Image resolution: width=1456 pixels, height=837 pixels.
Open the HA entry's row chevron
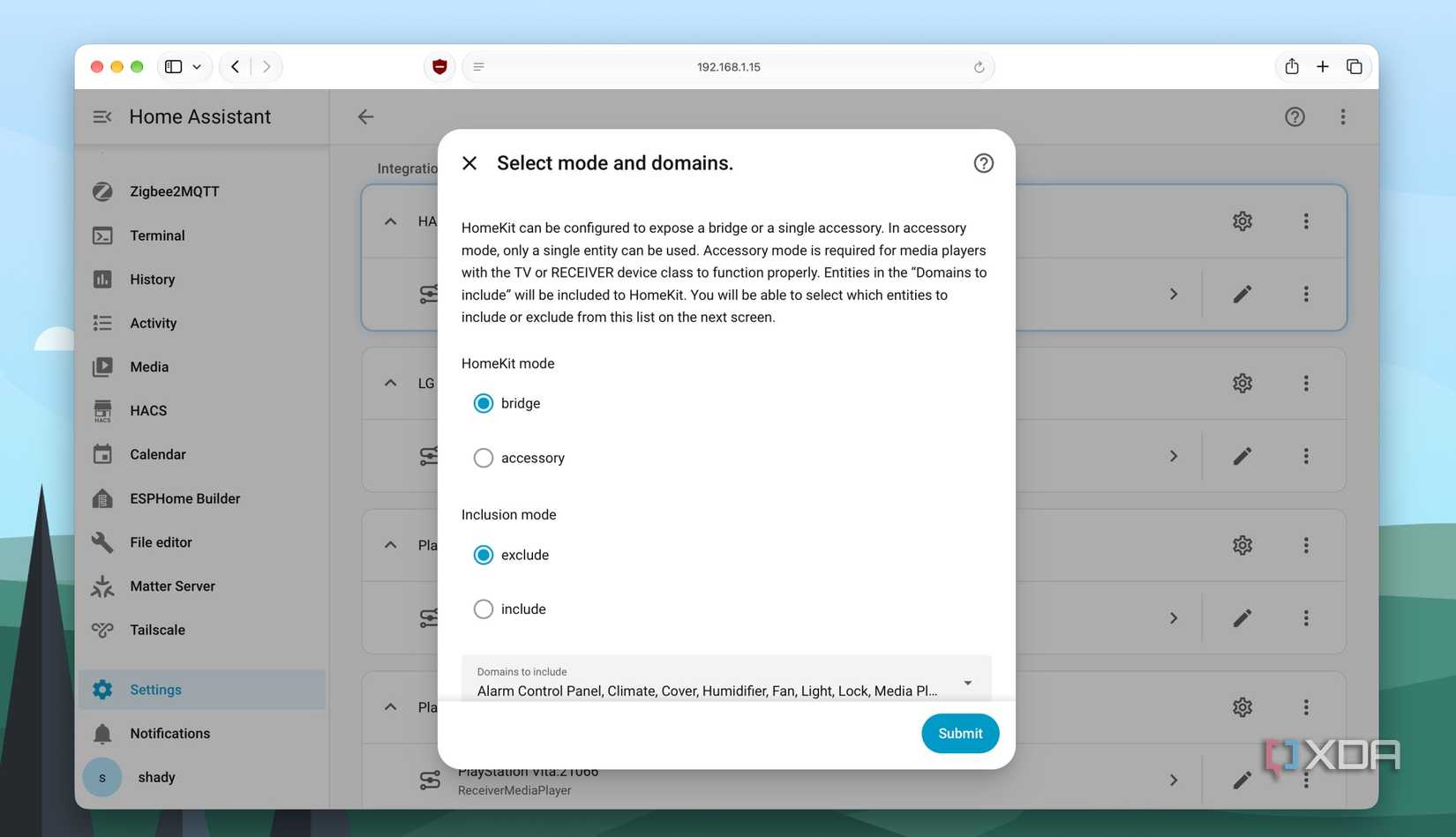1174,294
